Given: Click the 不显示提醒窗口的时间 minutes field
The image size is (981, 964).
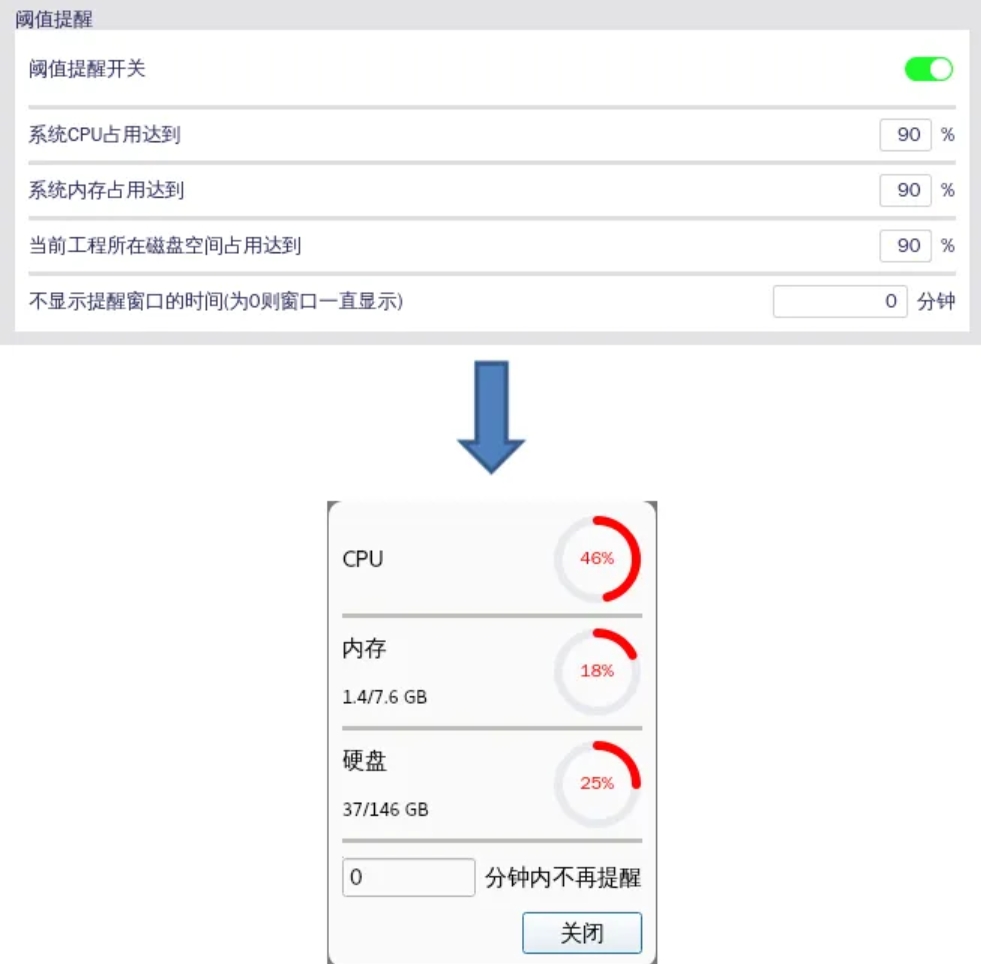Looking at the screenshot, I should point(840,302).
